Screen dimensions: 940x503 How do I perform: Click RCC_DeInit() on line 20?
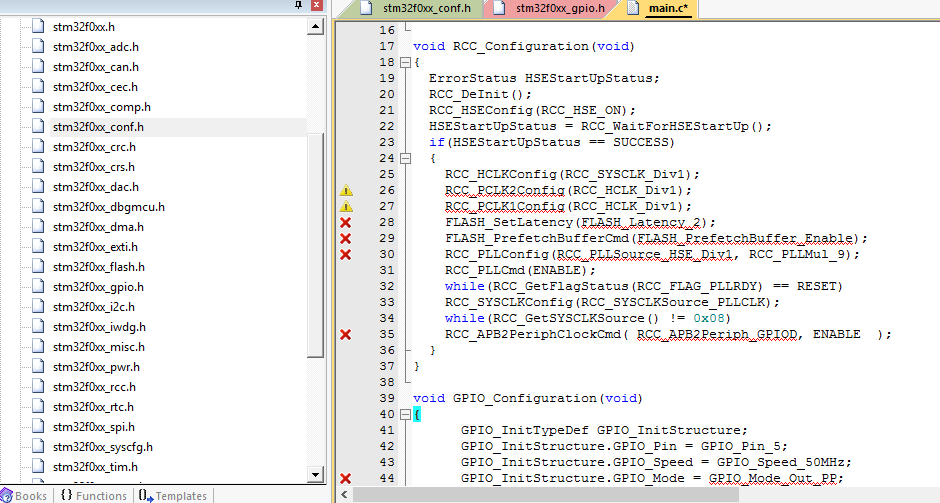click(477, 94)
